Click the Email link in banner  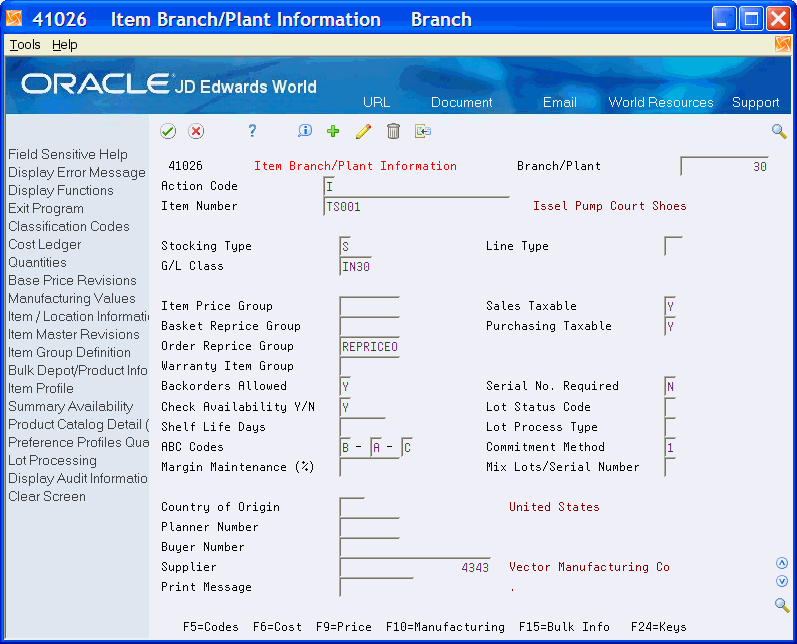[x=560, y=102]
